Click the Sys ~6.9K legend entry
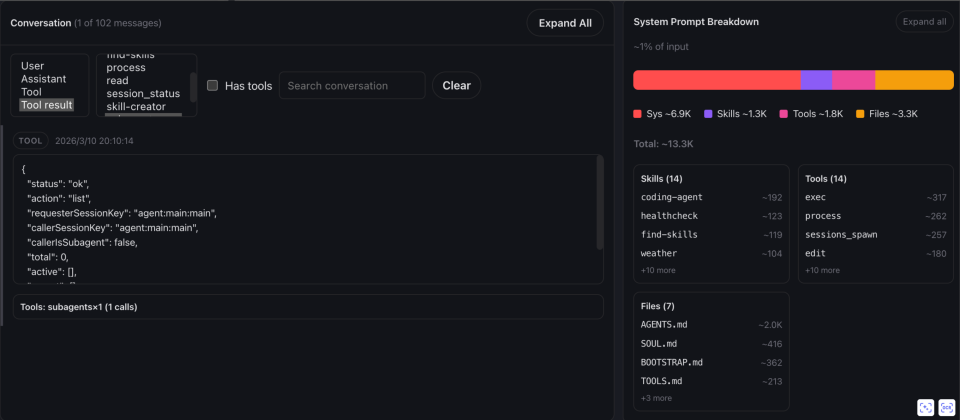The width and height of the screenshot is (960, 420). 662,114
